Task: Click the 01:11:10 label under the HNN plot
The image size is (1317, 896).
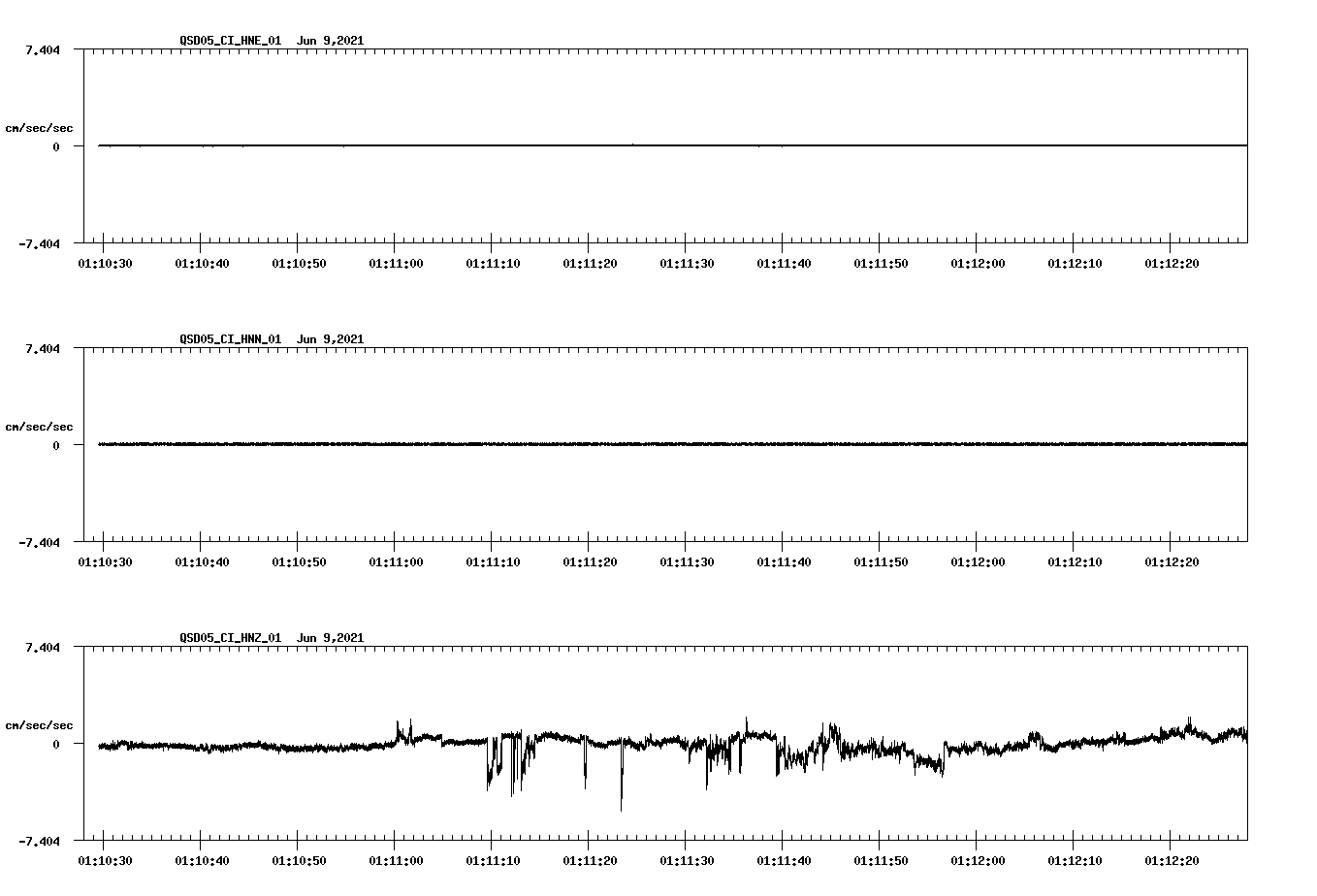Action: (493, 562)
